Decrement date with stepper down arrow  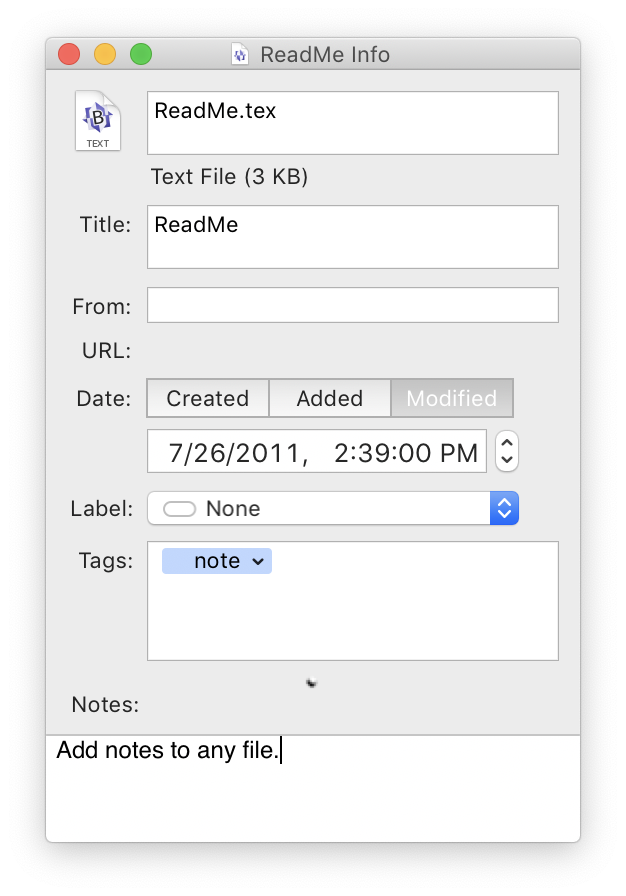click(x=507, y=460)
